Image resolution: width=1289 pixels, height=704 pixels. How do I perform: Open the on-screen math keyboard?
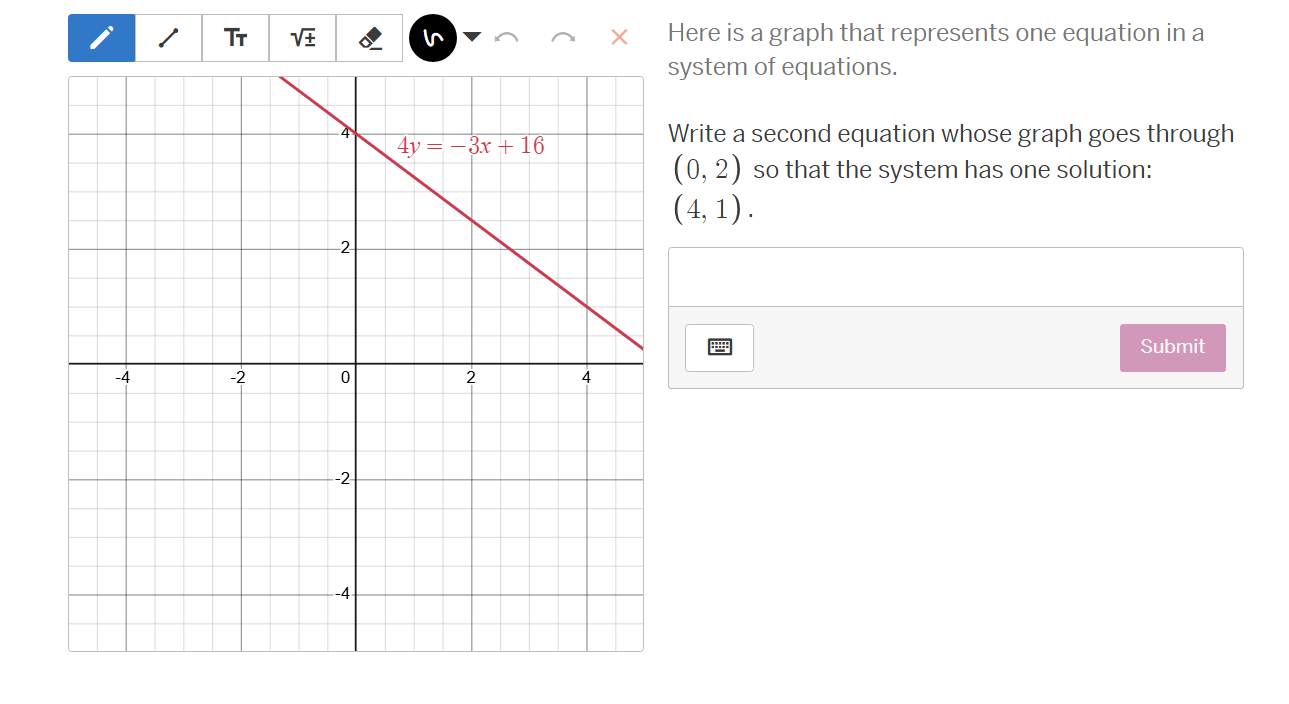(x=718, y=347)
